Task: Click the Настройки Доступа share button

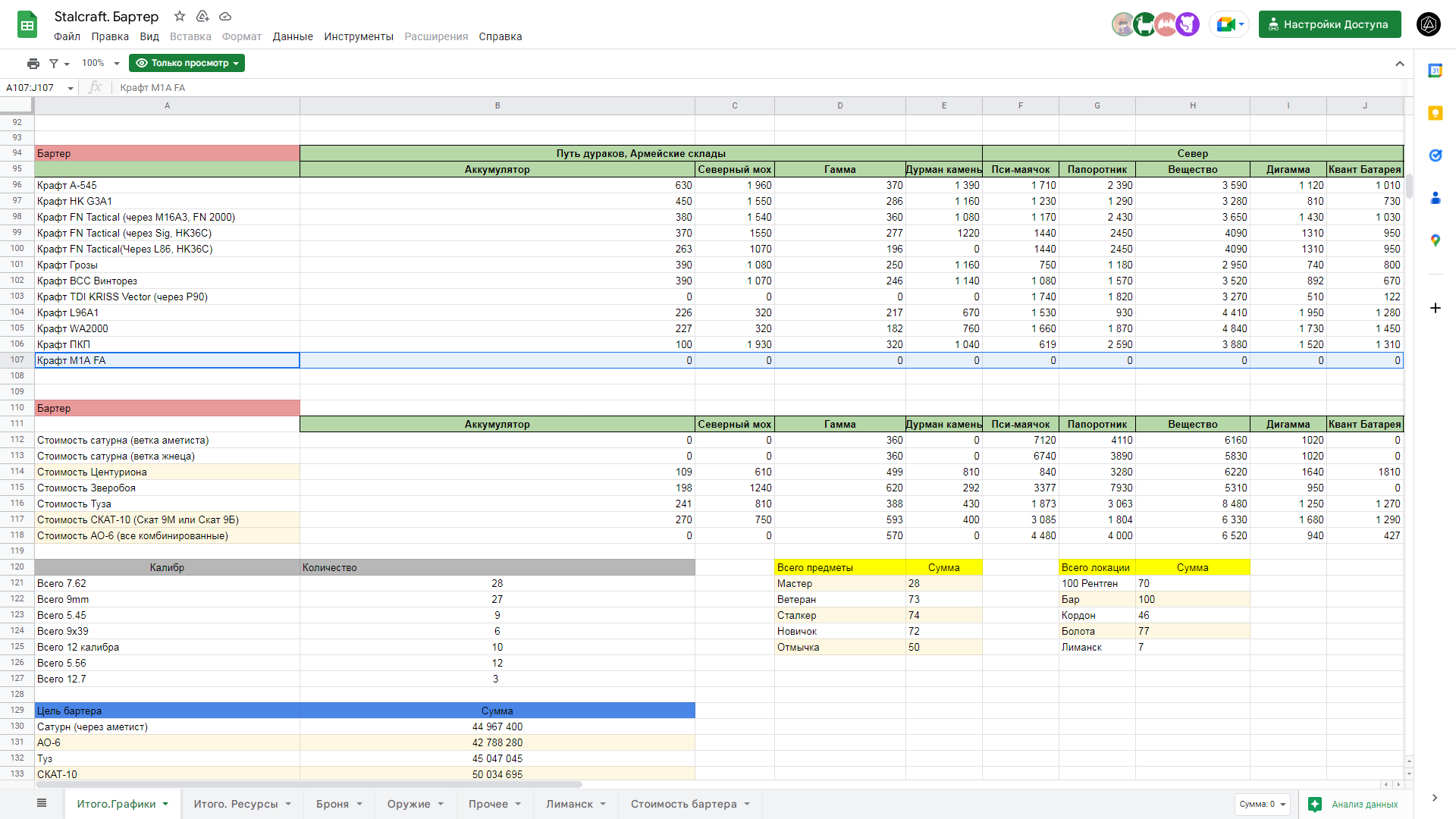Action: (1329, 24)
